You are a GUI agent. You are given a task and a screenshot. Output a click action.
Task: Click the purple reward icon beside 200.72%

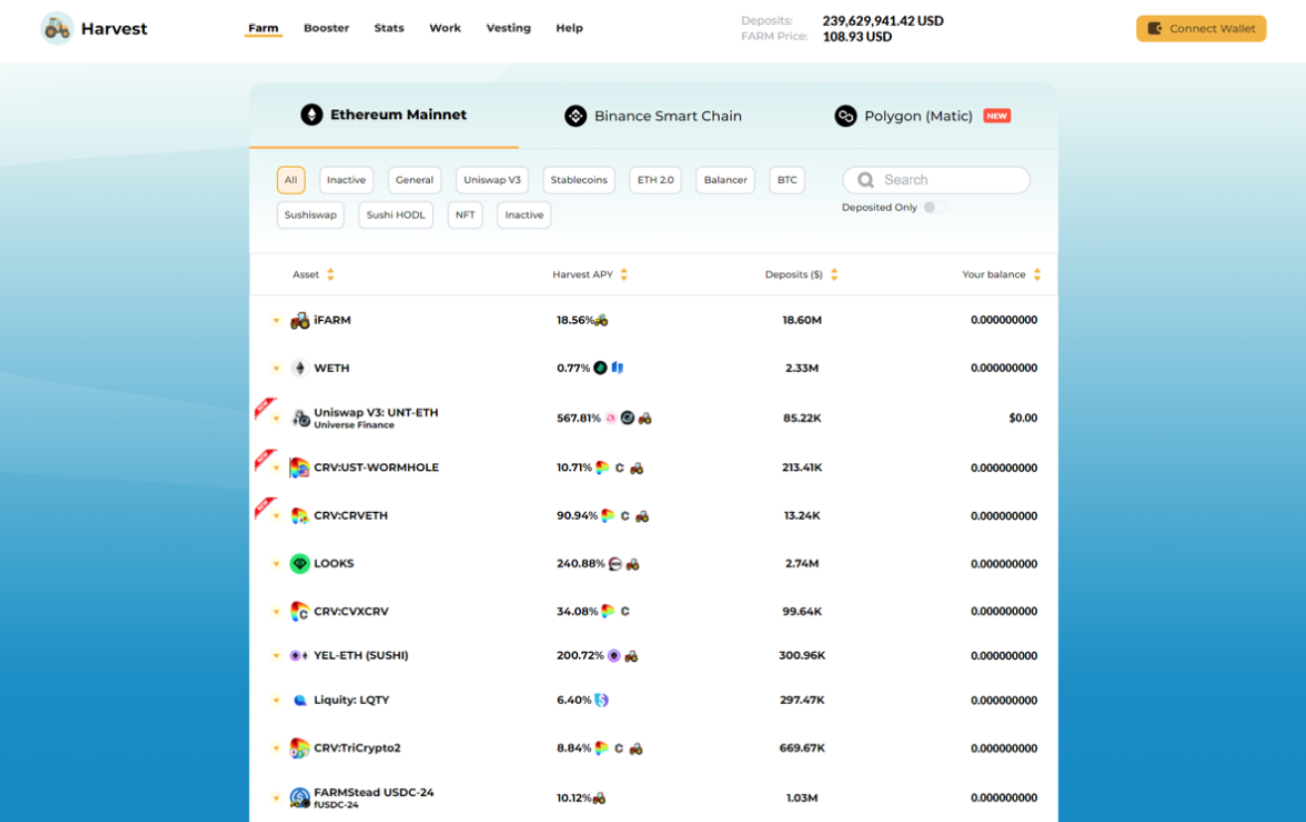point(614,656)
